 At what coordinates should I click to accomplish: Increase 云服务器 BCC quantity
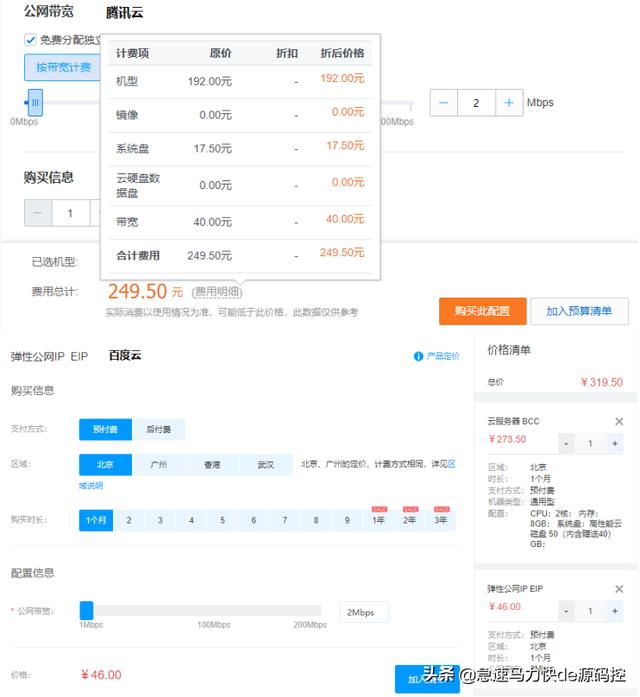615,444
